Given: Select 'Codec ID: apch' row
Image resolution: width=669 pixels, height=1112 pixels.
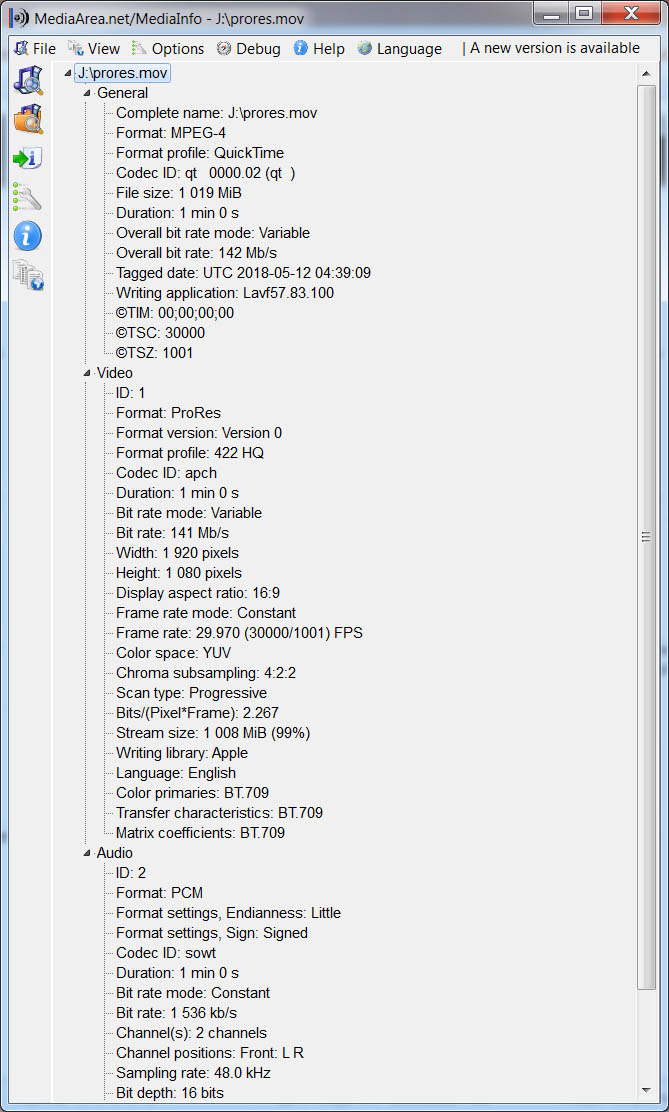Looking at the screenshot, I should click(x=167, y=473).
